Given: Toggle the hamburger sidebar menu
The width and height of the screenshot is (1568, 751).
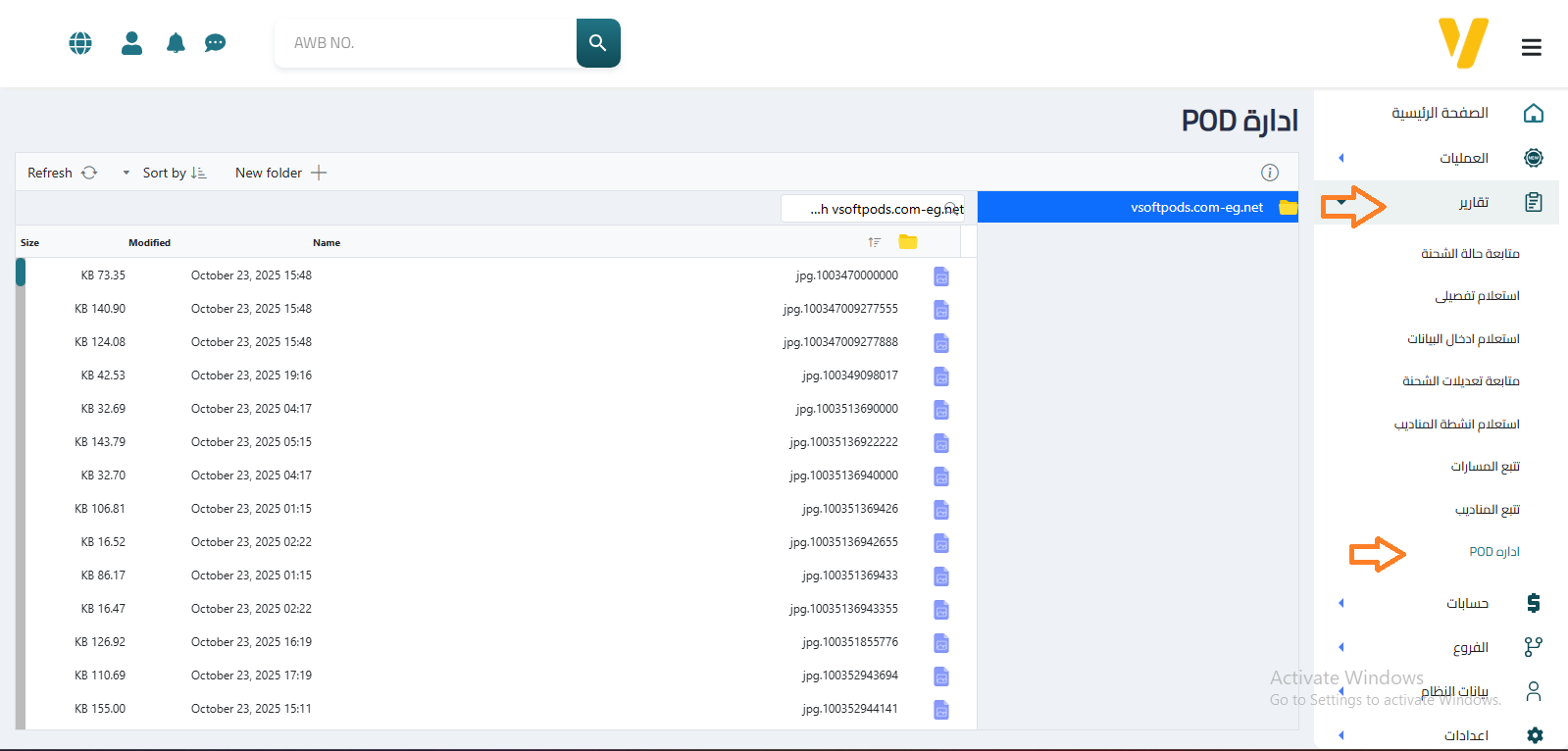Looking at the screenshot, I should [1532, 47].
